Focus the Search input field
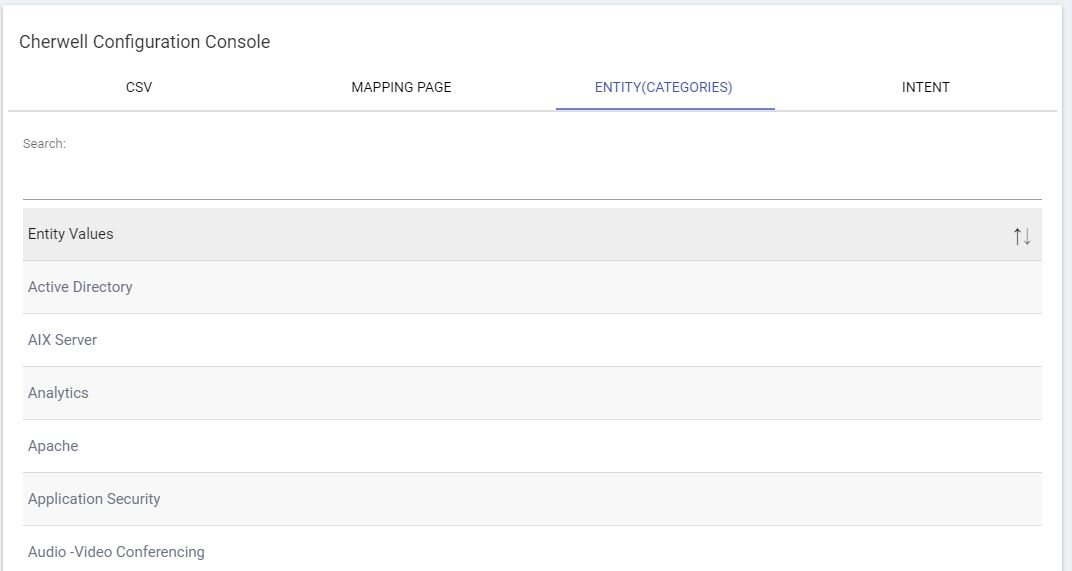The image size is (1072, 571). [531, 180]
